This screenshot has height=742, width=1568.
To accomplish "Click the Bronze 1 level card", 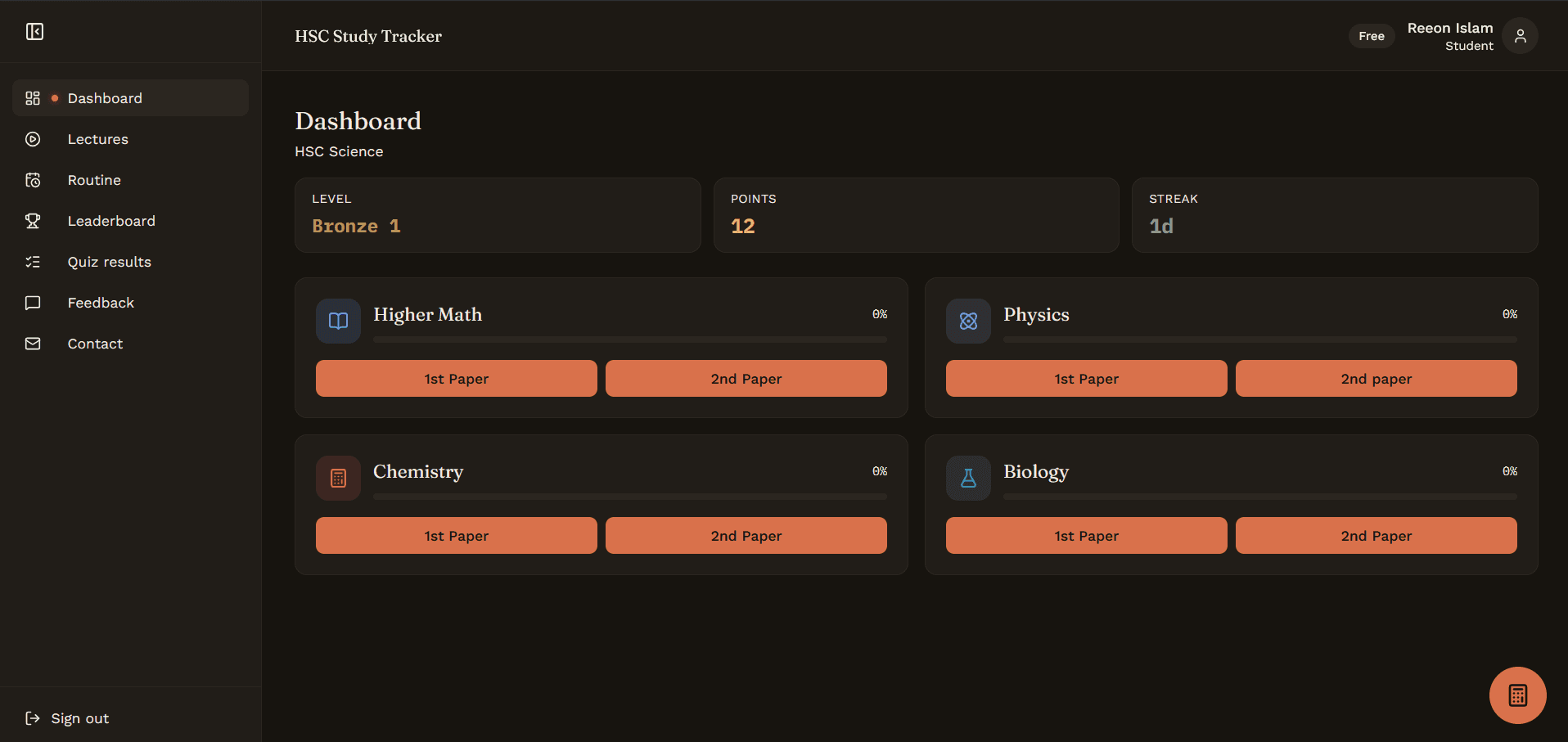I will (x=498, y=215).
